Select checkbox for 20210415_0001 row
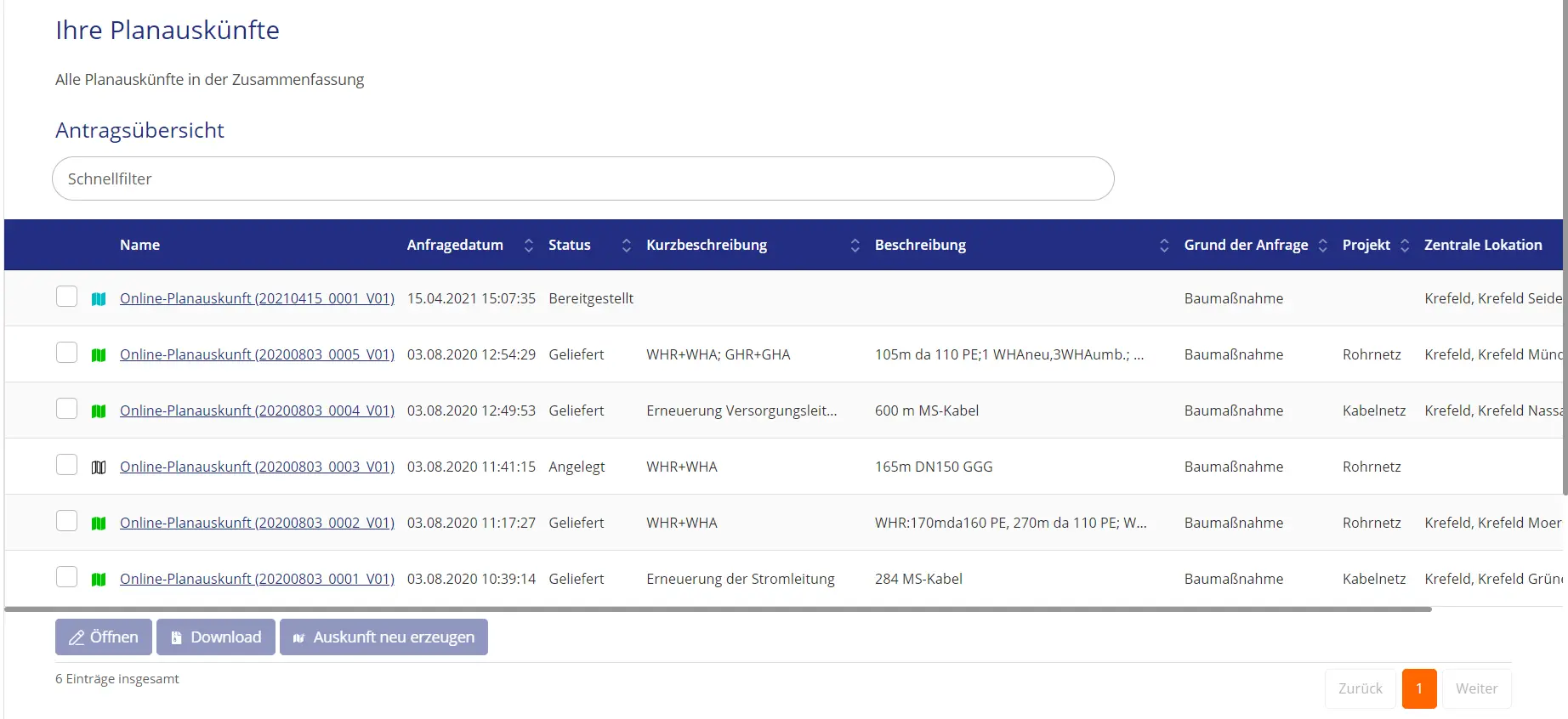The image size is (1568, 719). 66,297
